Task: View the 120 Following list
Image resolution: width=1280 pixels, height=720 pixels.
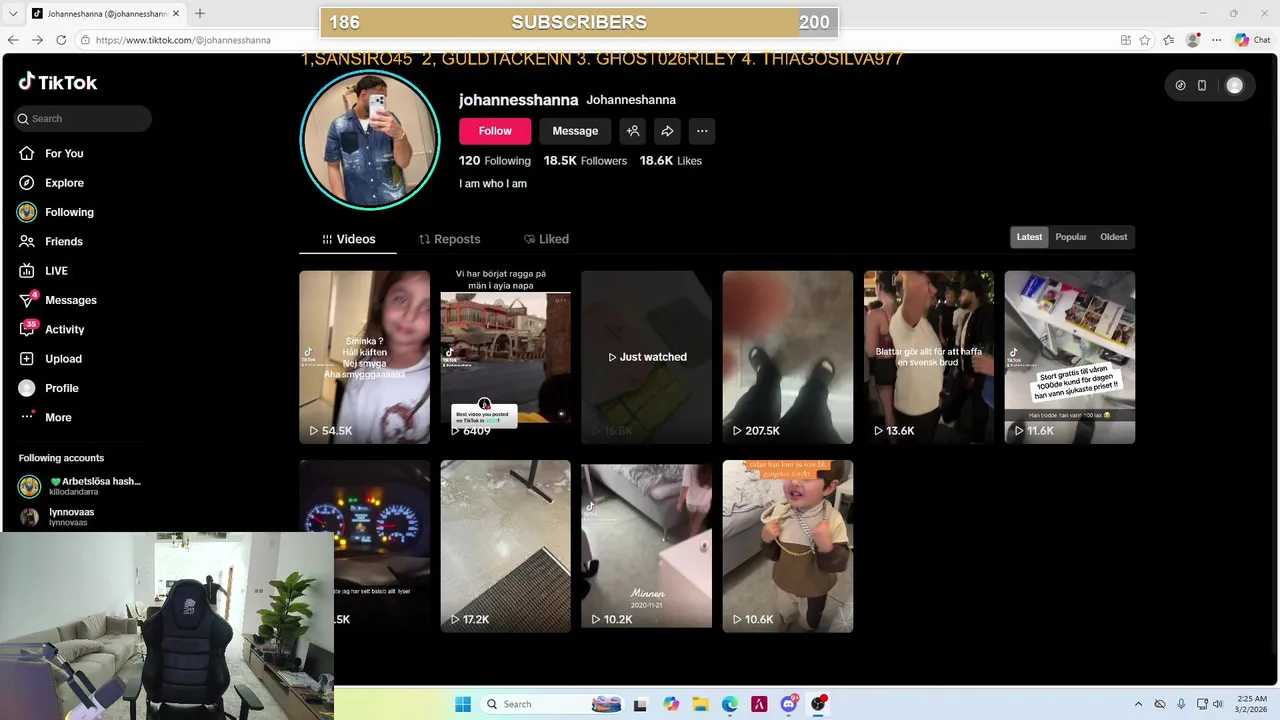Action: tap(495, 161)
